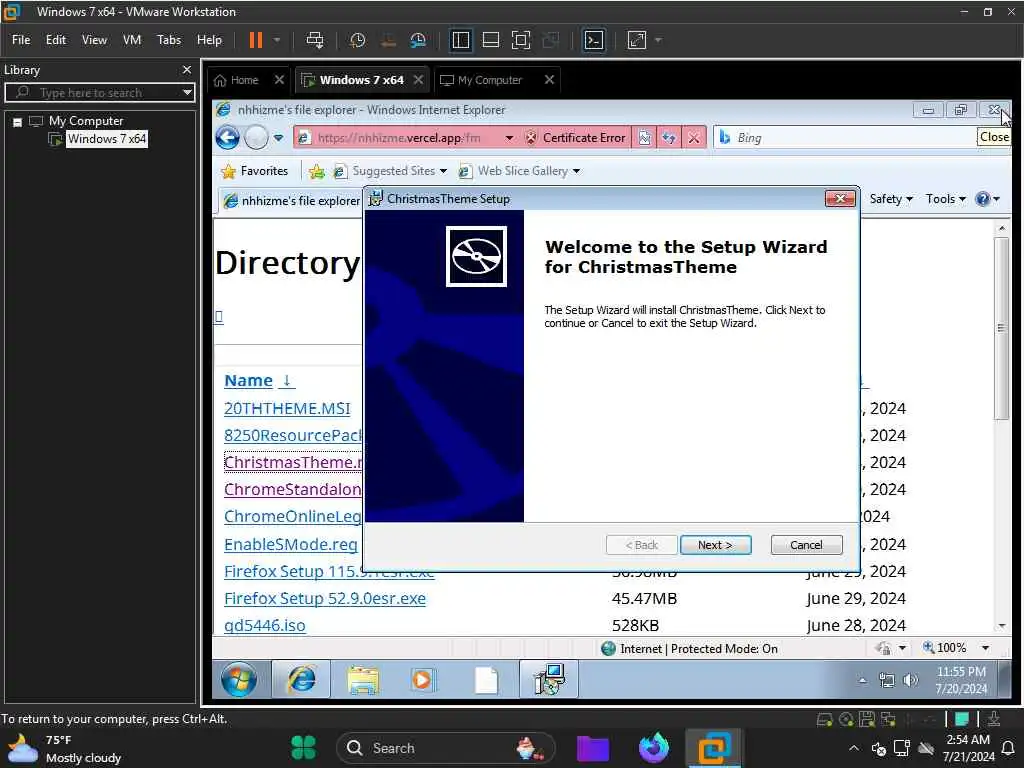
Task: Close the Library panel
Action: point(187,69)
